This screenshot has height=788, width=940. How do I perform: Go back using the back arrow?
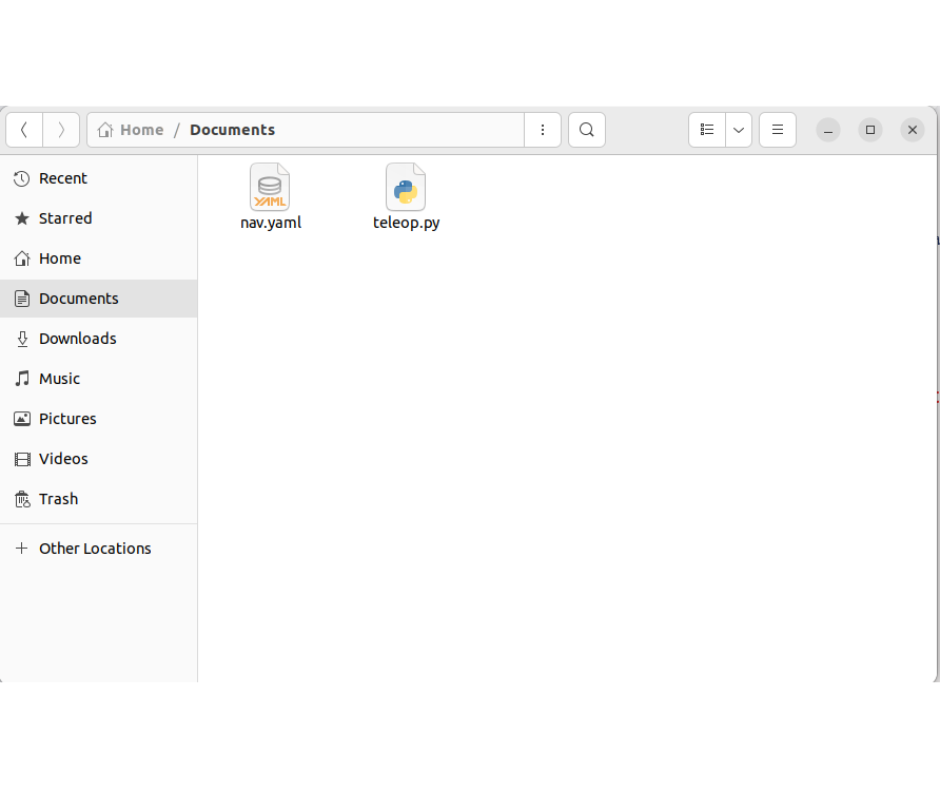(24, 130)
